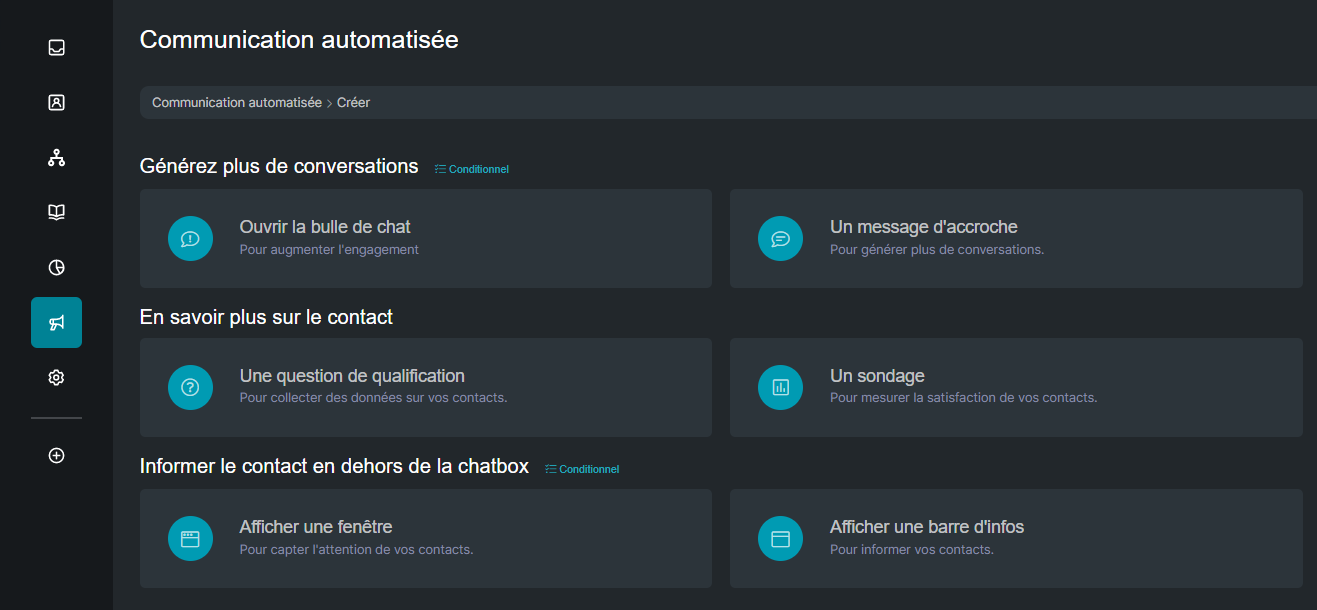
Task: Select the highlighted megaphone campaigns icon
Action: (56, 322)
